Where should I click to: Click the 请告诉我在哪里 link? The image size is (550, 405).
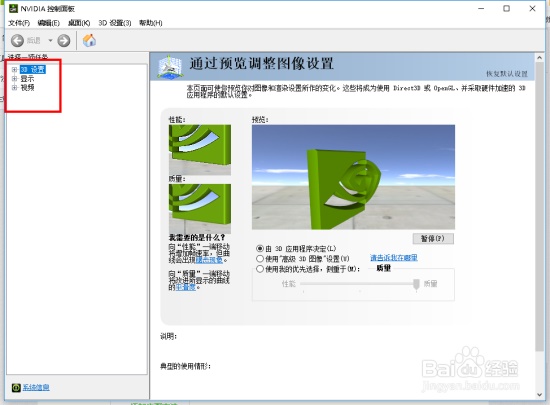394,258
